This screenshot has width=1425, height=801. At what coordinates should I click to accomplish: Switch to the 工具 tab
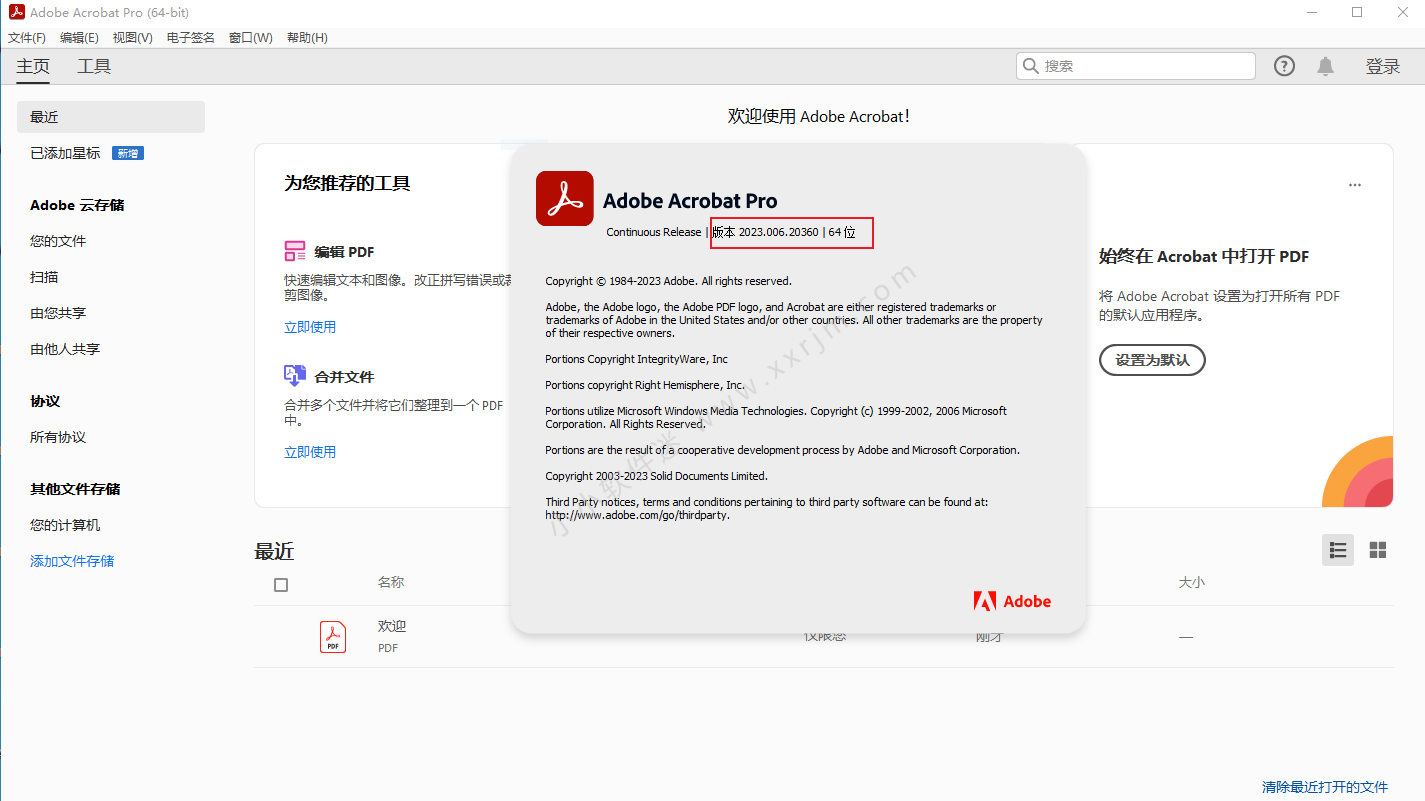coord(94,67)
